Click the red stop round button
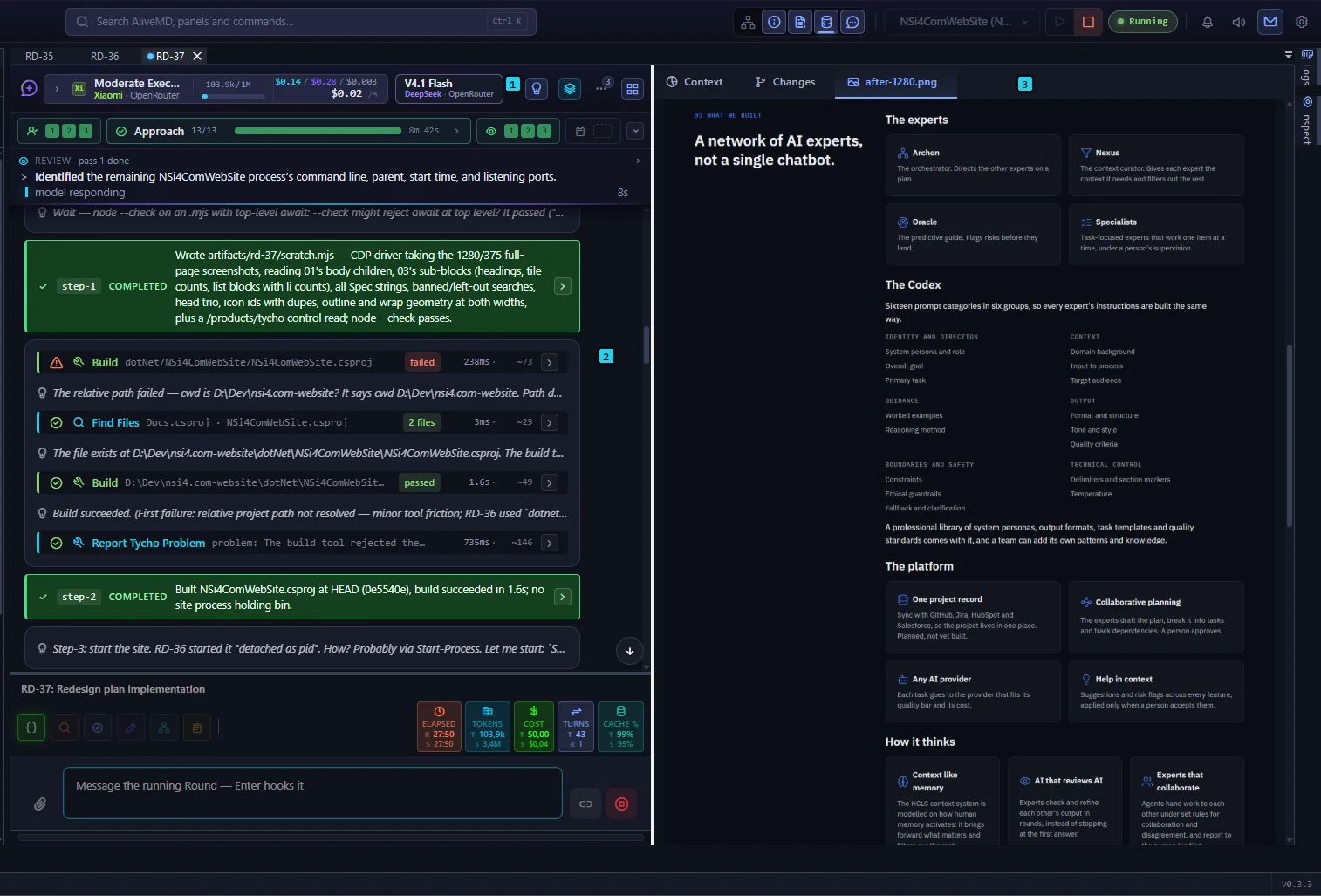Viewport: 1321px width, 896px height. click(x=622, y=804)
